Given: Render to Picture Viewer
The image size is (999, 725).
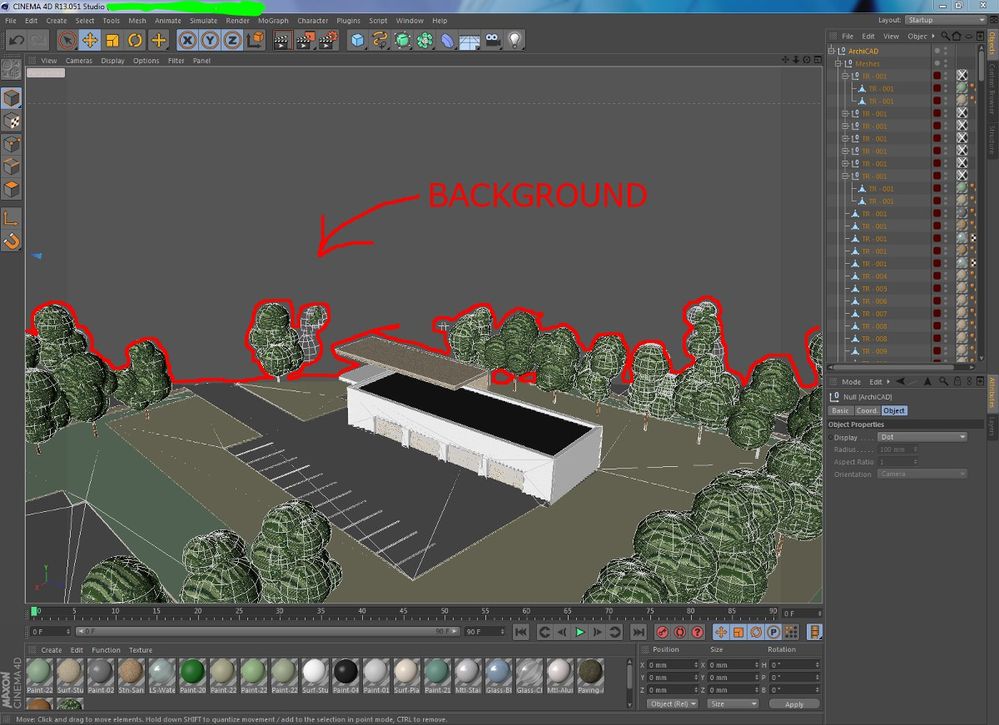Looking at the screenshot, I should [x=305, y=40].
